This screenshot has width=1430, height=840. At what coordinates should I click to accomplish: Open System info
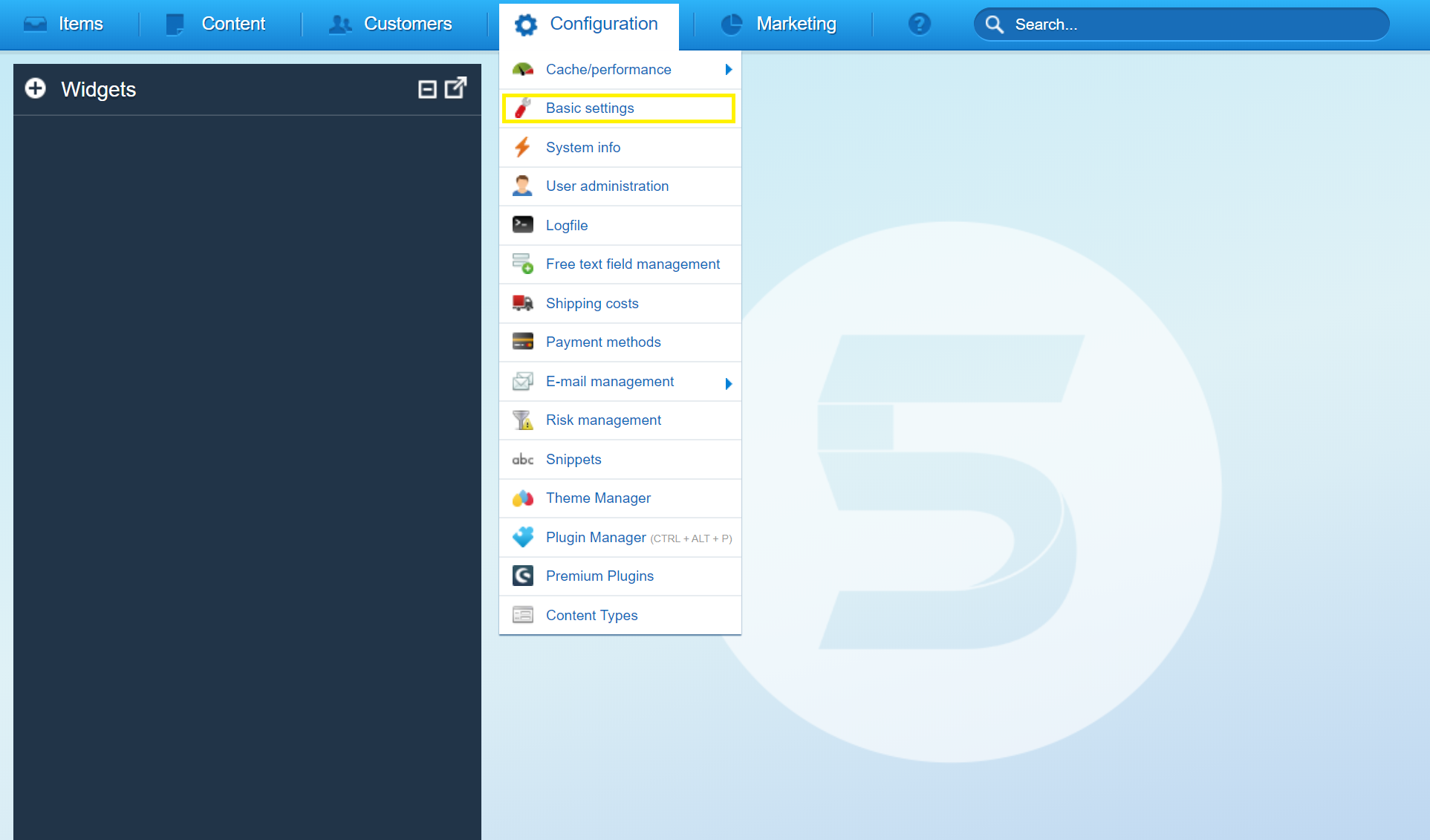(620, 147)
